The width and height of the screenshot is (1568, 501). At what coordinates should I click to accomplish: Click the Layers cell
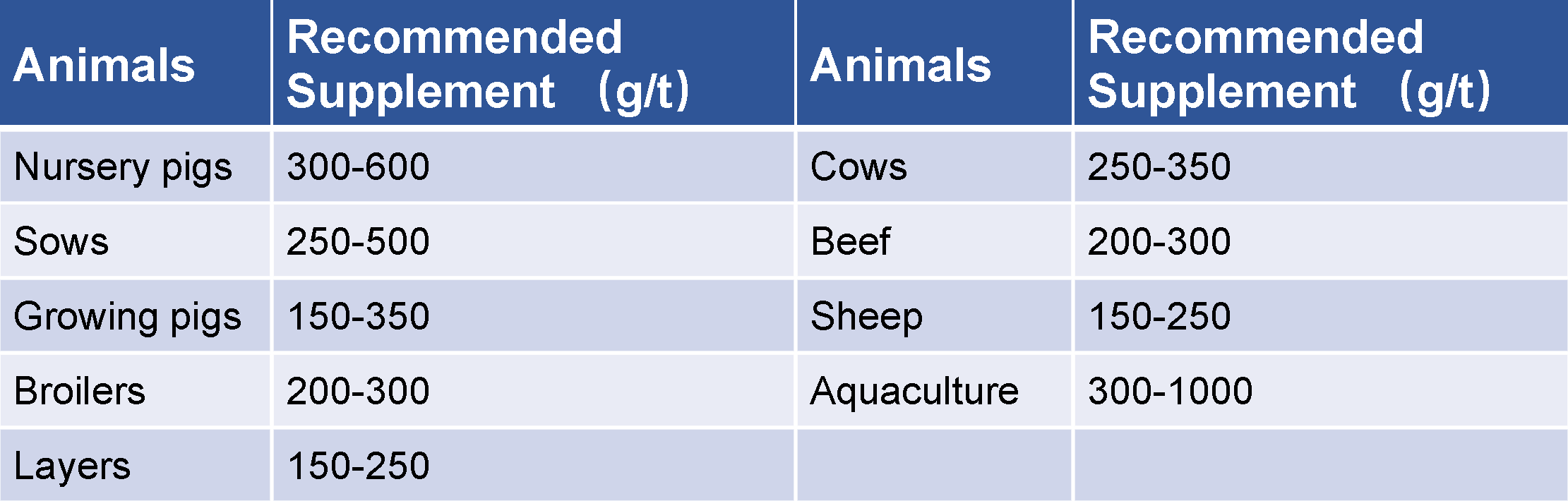135,466
